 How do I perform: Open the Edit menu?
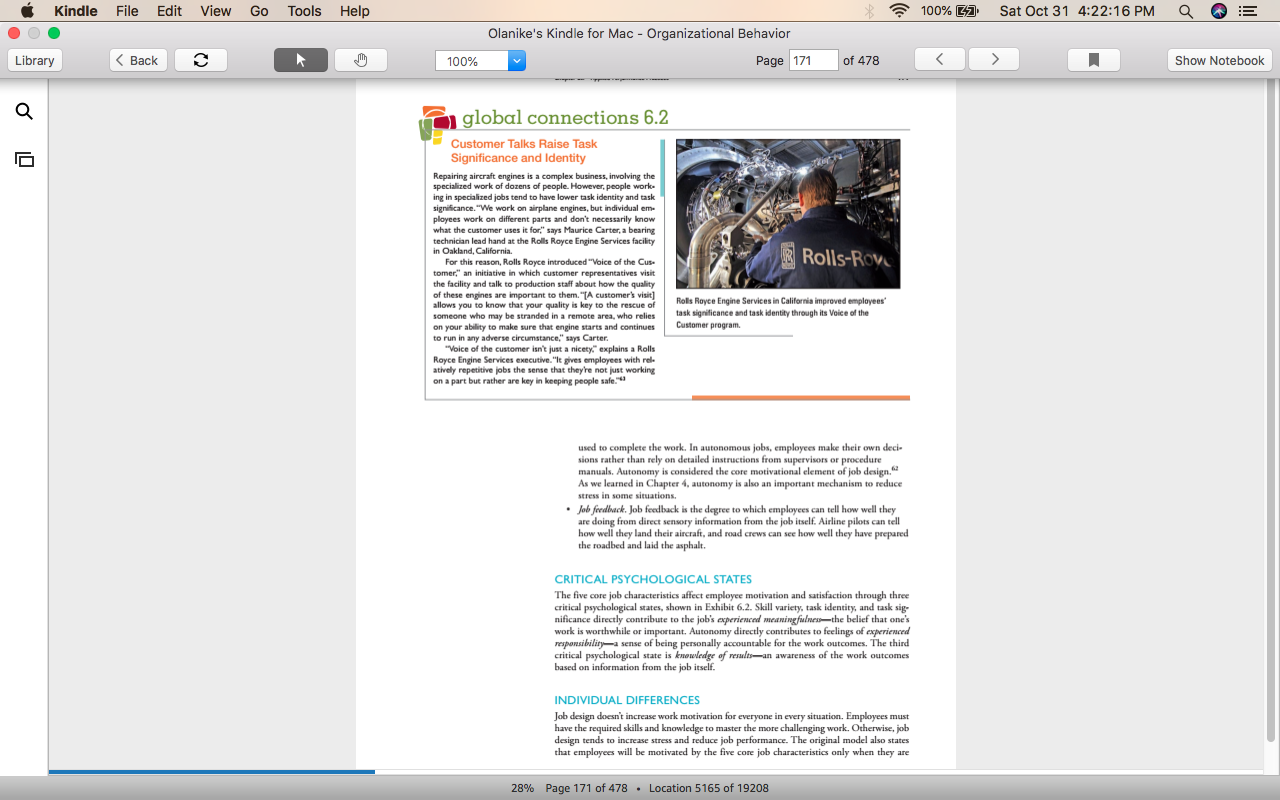pos(169,11)
